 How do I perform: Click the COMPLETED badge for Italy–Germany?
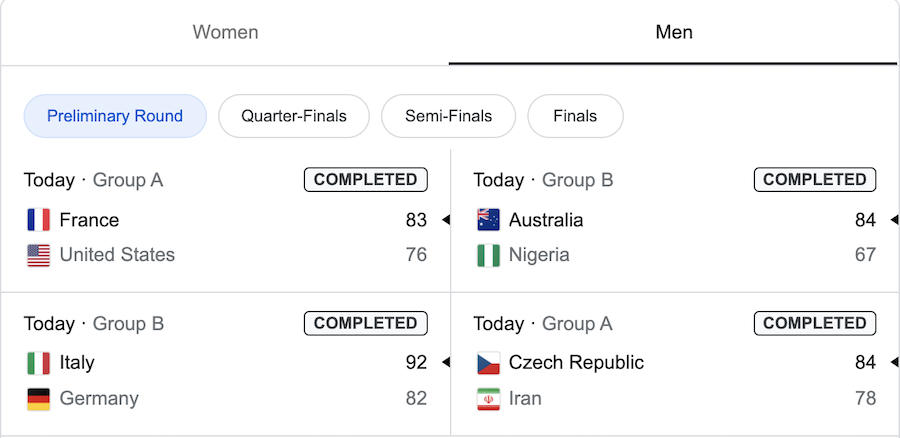coord(366,323)
